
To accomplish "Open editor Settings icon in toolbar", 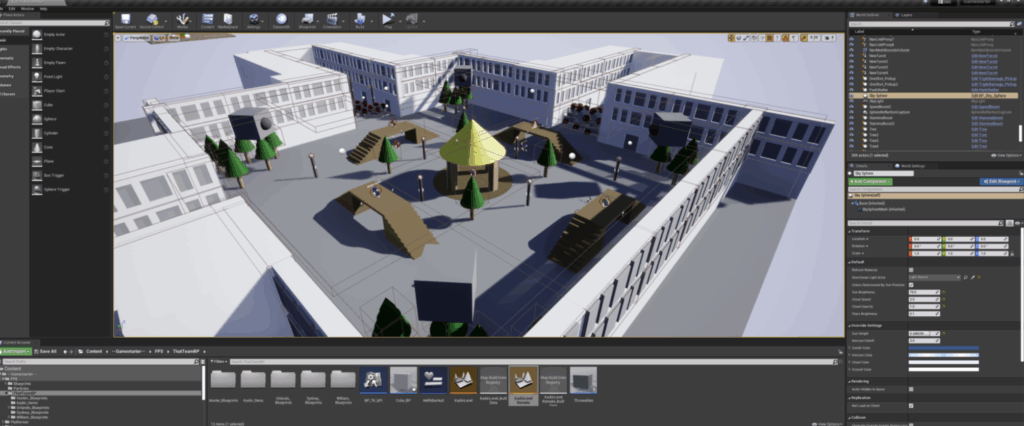I will [254, 20].
